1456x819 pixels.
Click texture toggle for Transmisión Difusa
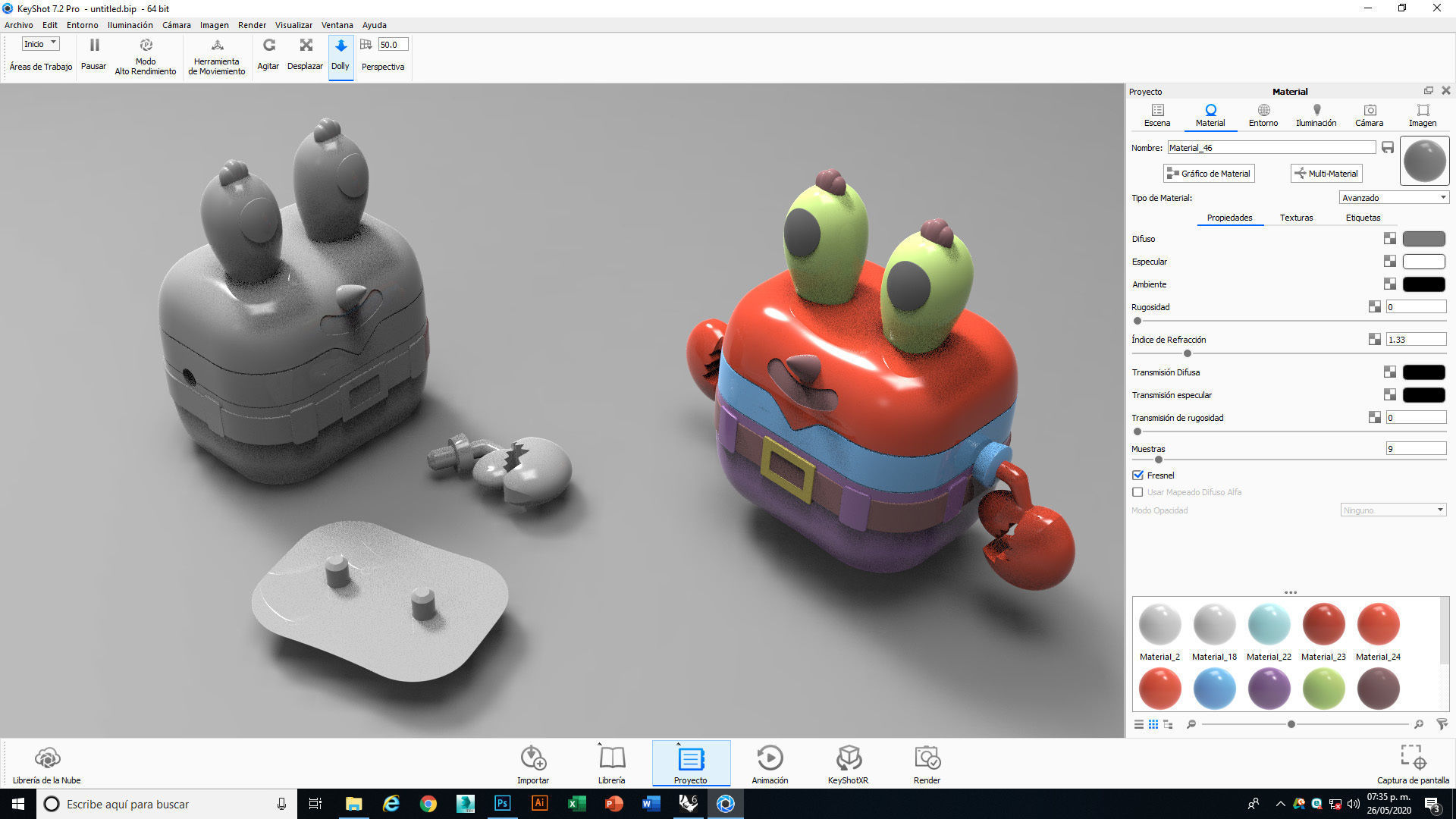pyautogui.click(x=1390, y=372)
